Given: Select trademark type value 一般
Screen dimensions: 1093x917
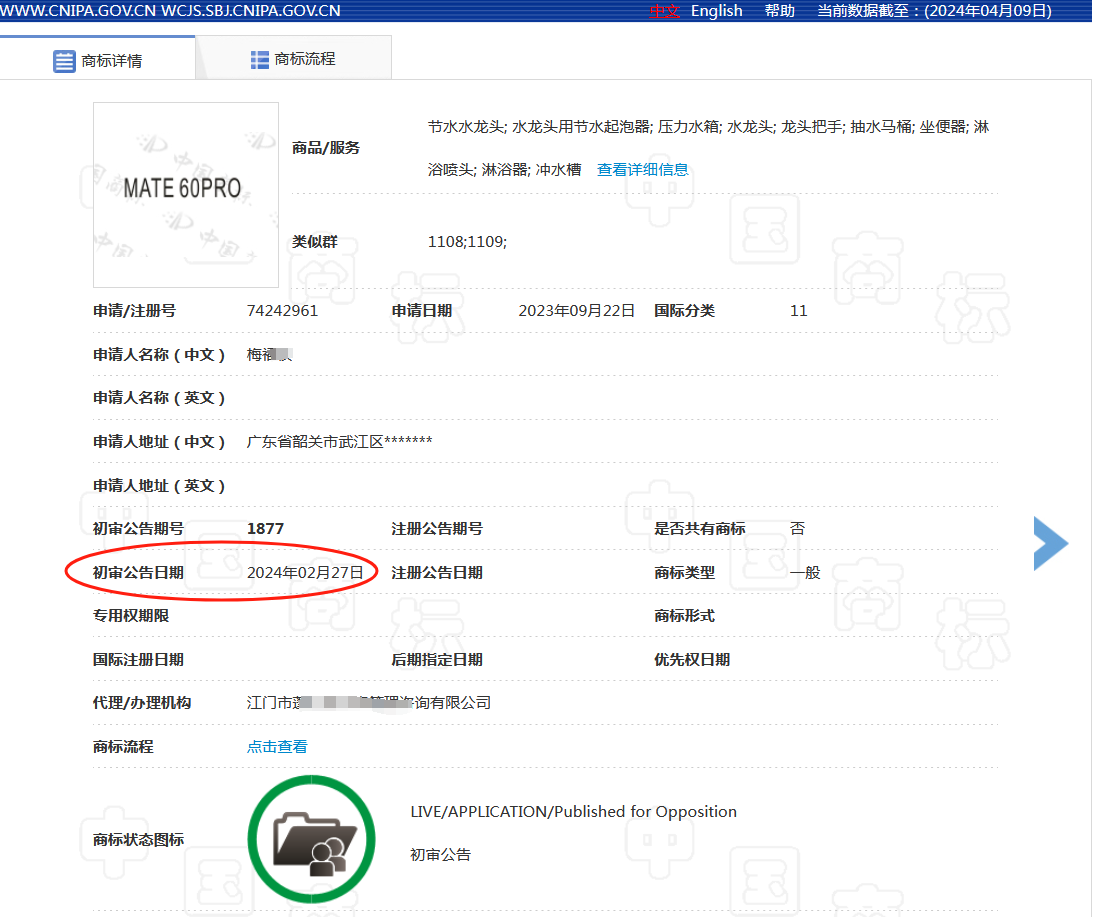Looking at the screenshot, I should coord(805,573).
